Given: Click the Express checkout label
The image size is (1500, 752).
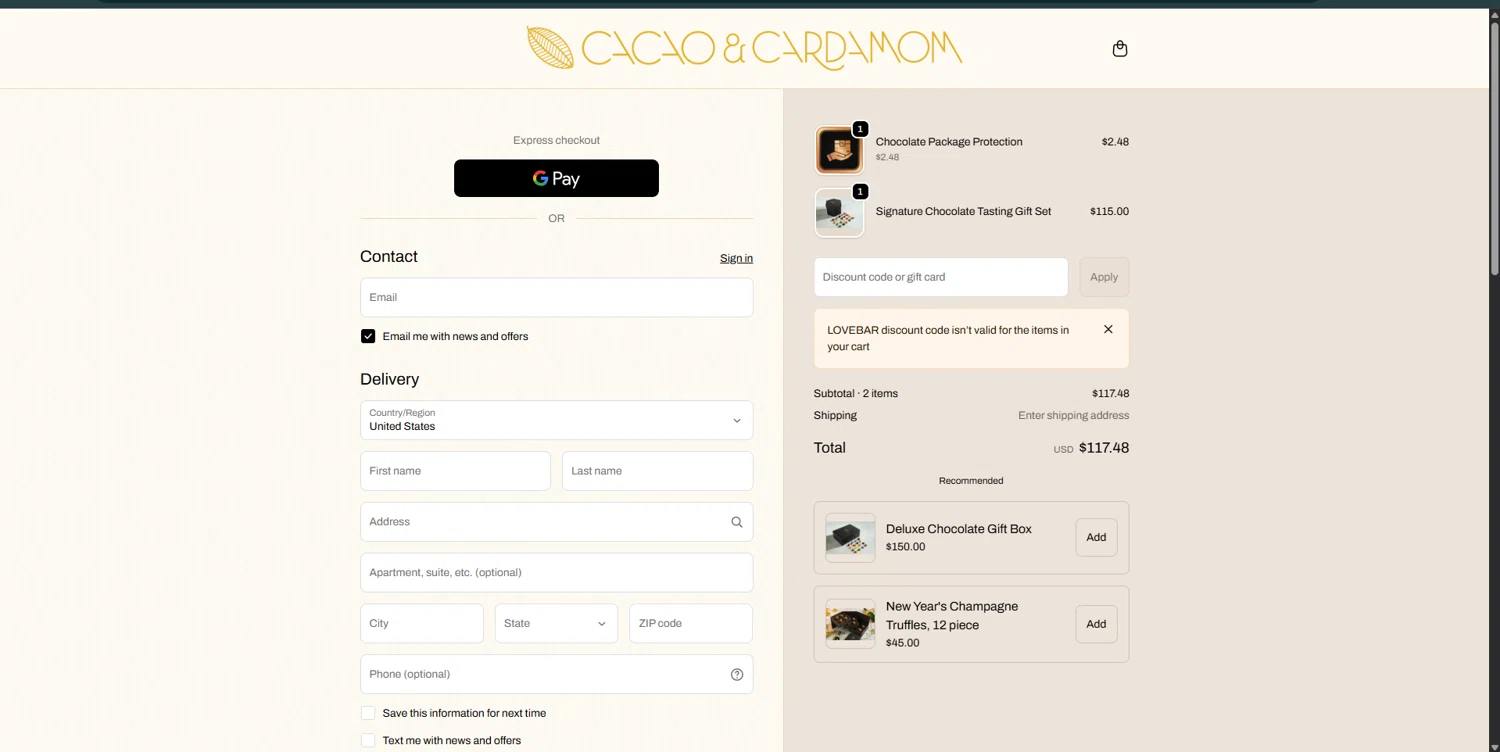Looking at the screenshot, I should (x=556, y=140).
